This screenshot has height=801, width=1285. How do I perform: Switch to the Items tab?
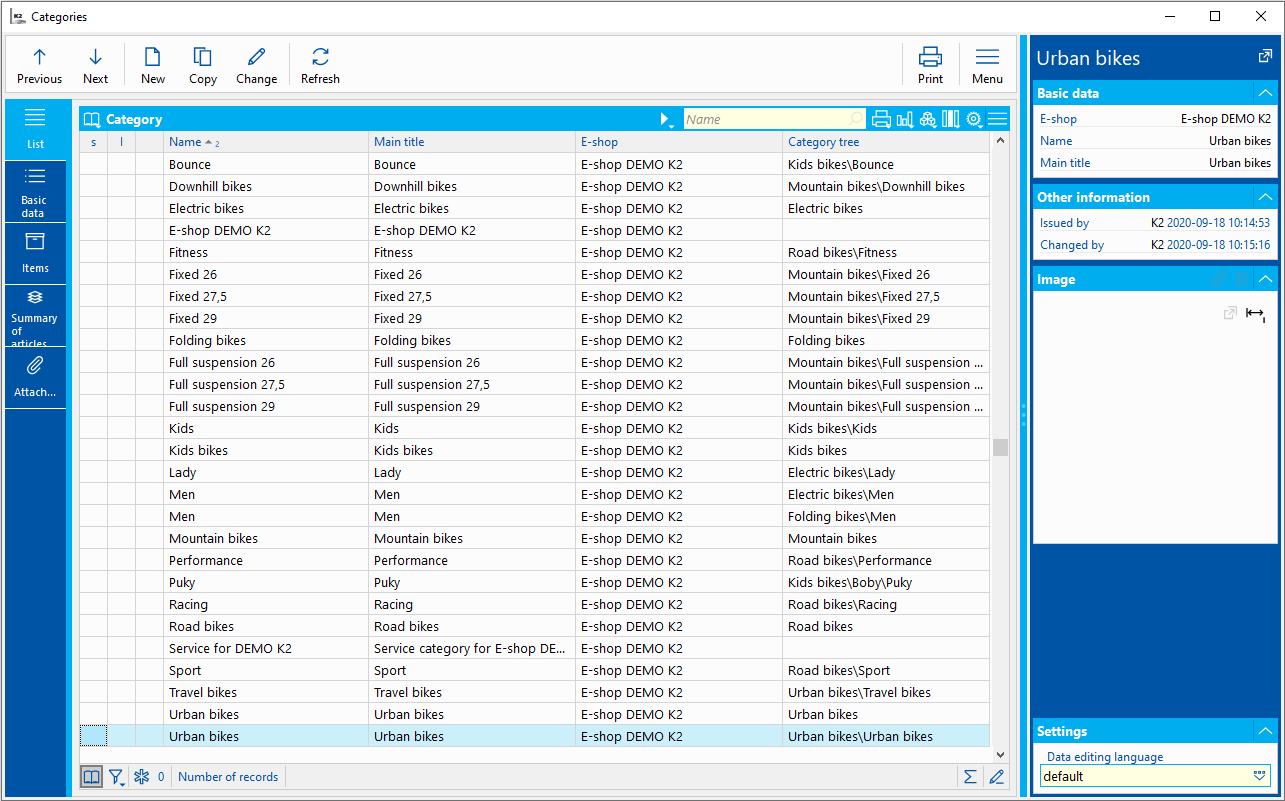point(35,253)
